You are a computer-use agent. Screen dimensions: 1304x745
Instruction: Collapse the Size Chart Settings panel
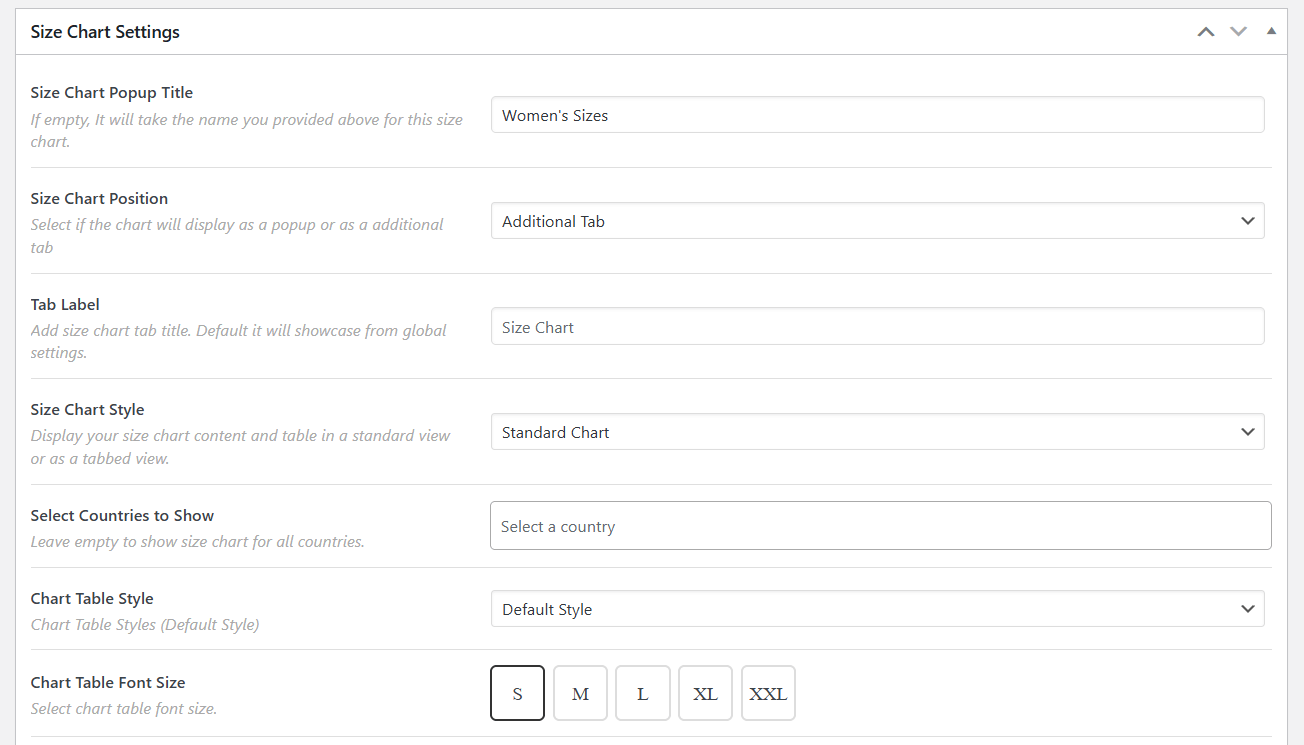[1271, 31]
